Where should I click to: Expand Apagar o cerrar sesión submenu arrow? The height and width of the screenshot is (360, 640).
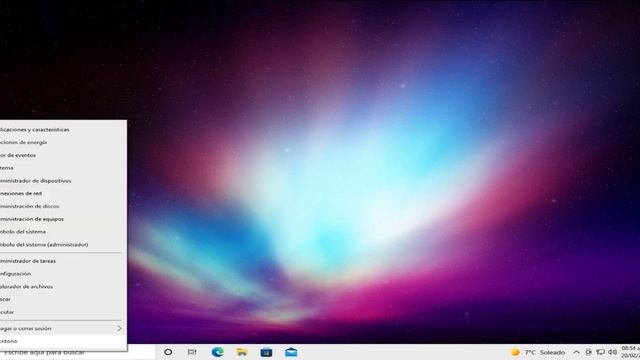[119, 328]
